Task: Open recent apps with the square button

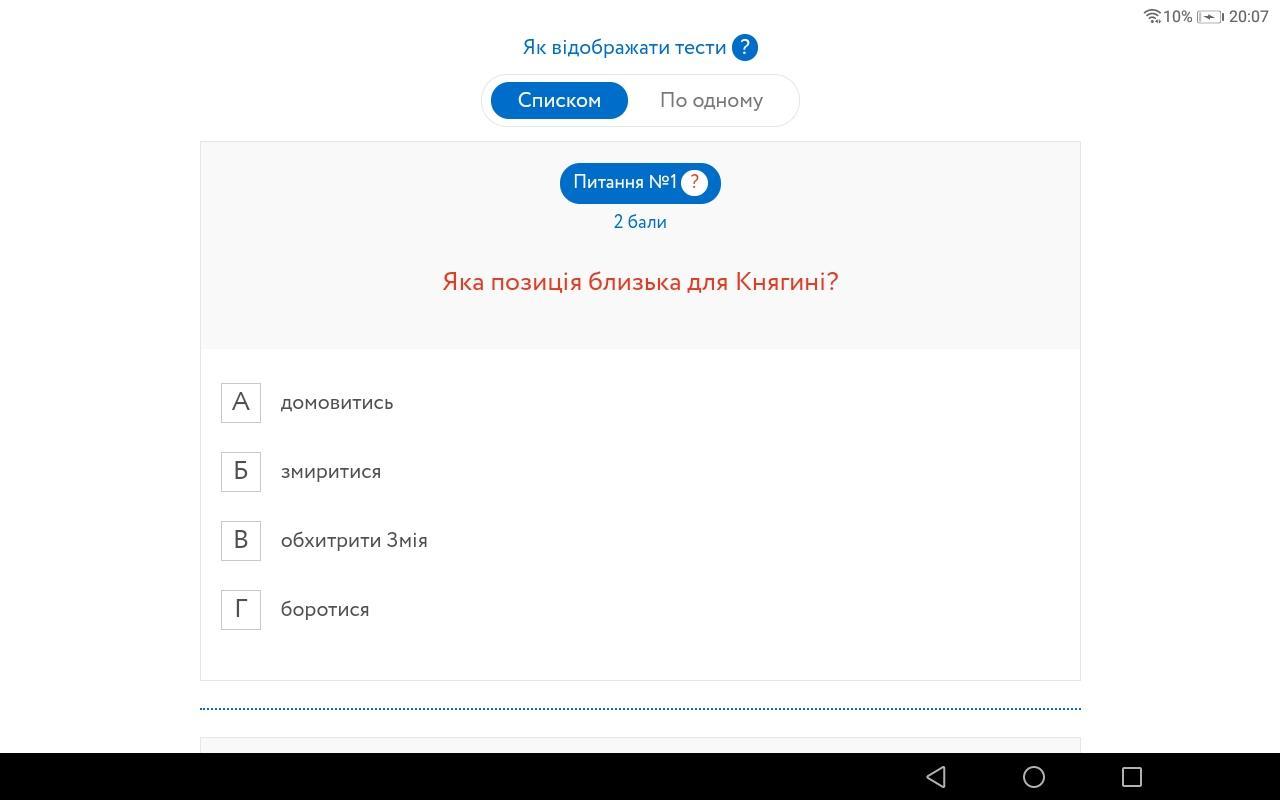Action: click(1131, 777)
